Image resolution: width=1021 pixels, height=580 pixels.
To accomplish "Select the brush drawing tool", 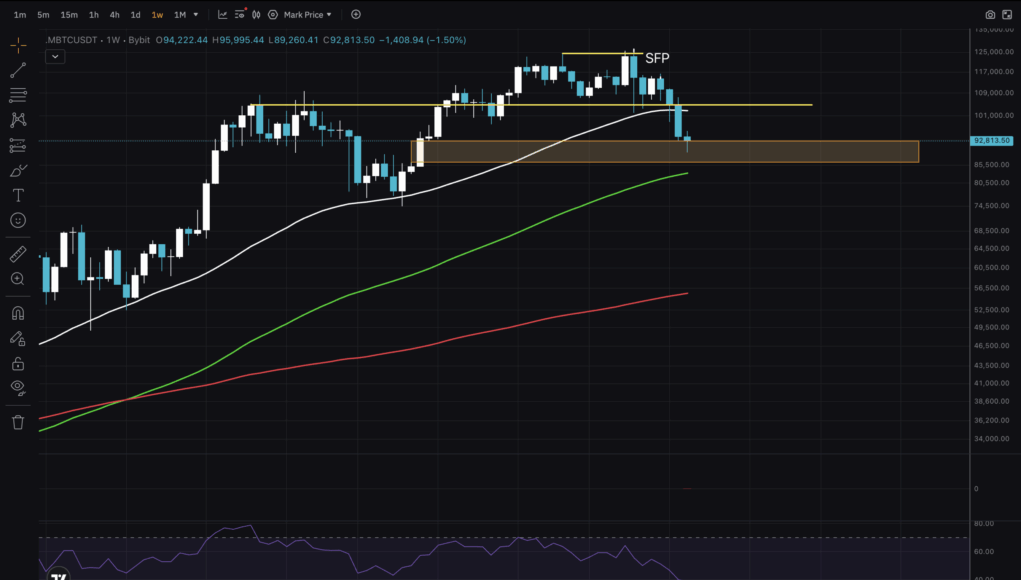I will coord(17,170).
